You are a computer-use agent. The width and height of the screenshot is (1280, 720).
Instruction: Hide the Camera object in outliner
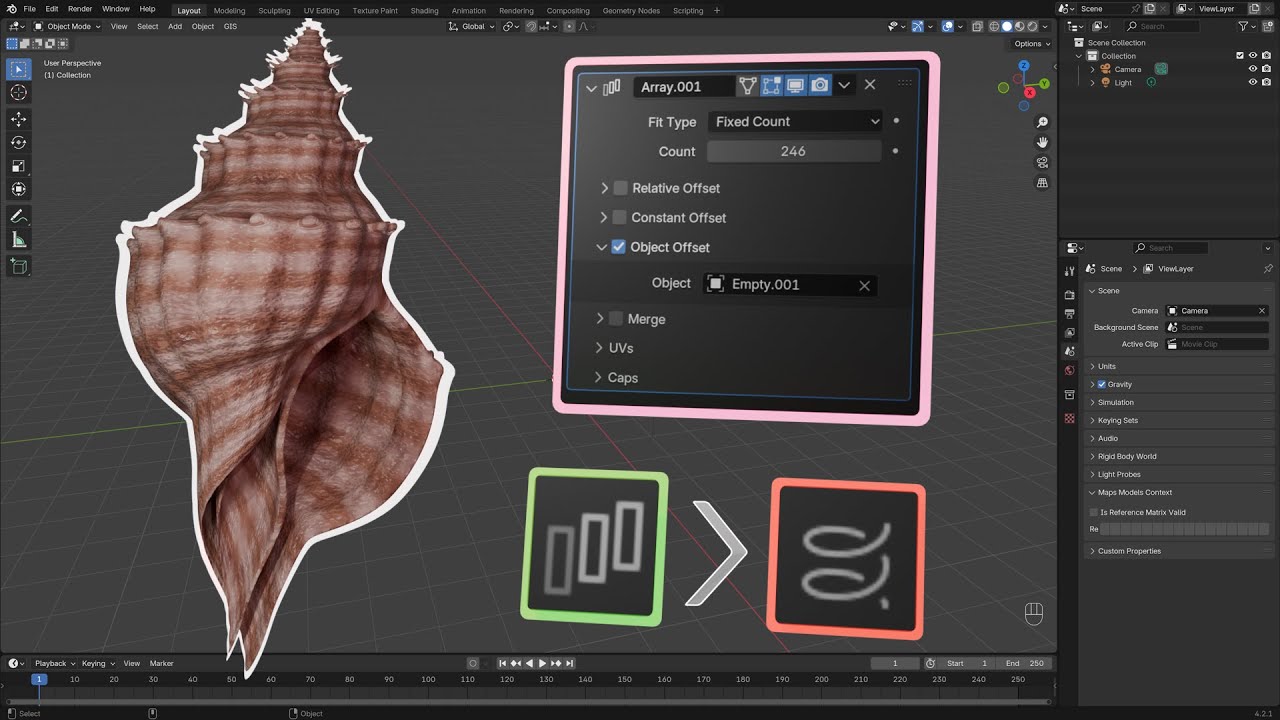click(x=1252, y=69)
